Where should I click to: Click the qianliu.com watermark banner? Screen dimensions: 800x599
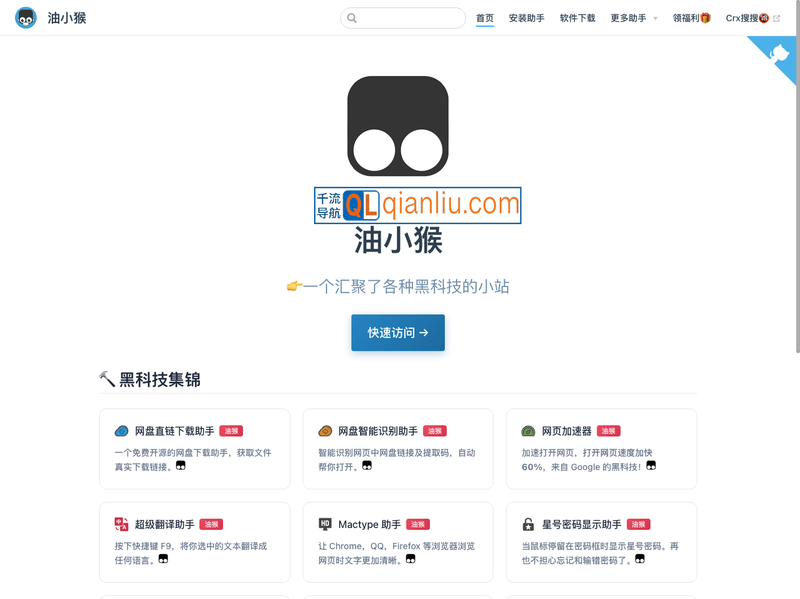coord(417,206)
